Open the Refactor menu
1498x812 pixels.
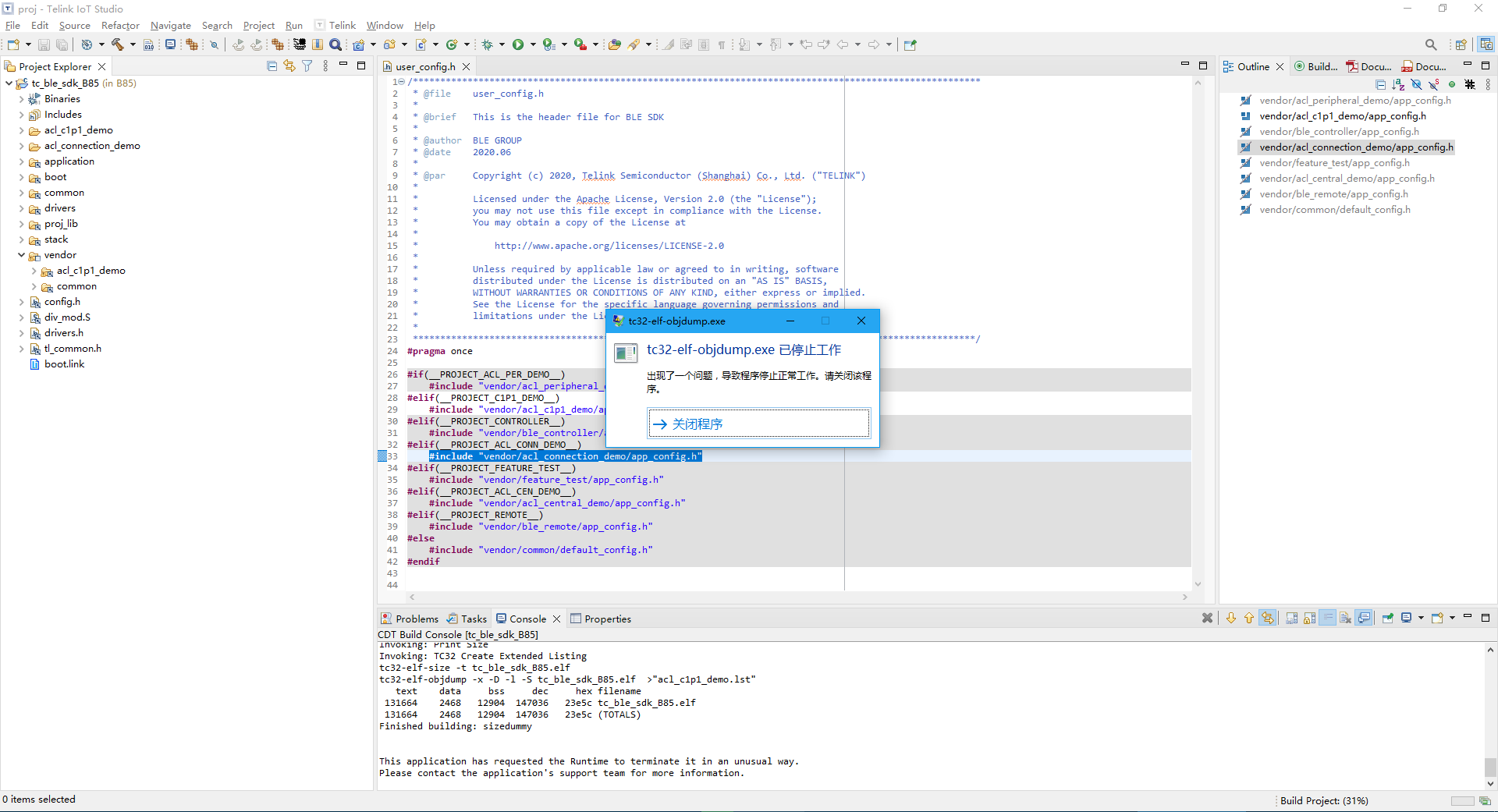tap(120, 26)
